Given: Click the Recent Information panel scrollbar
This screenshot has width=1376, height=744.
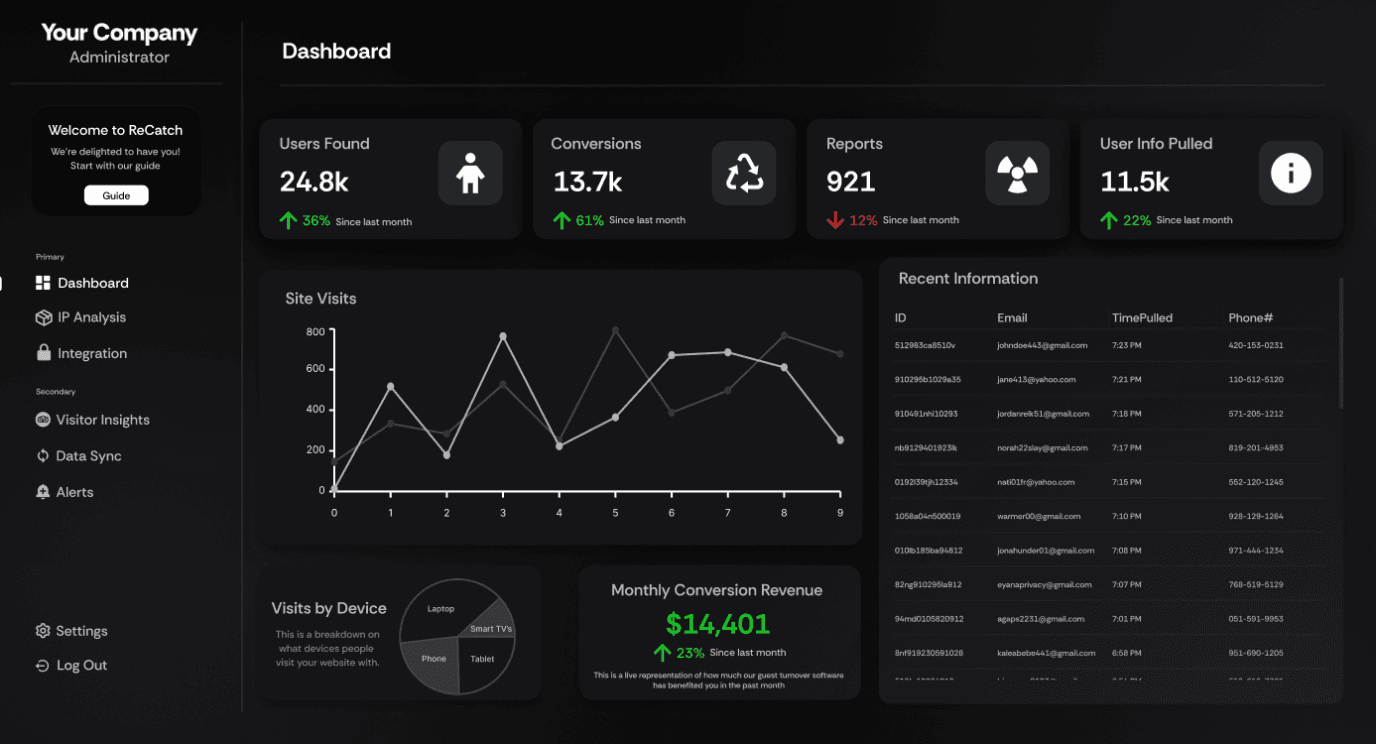Looking at the screenshot, I should coord(1341,343).
